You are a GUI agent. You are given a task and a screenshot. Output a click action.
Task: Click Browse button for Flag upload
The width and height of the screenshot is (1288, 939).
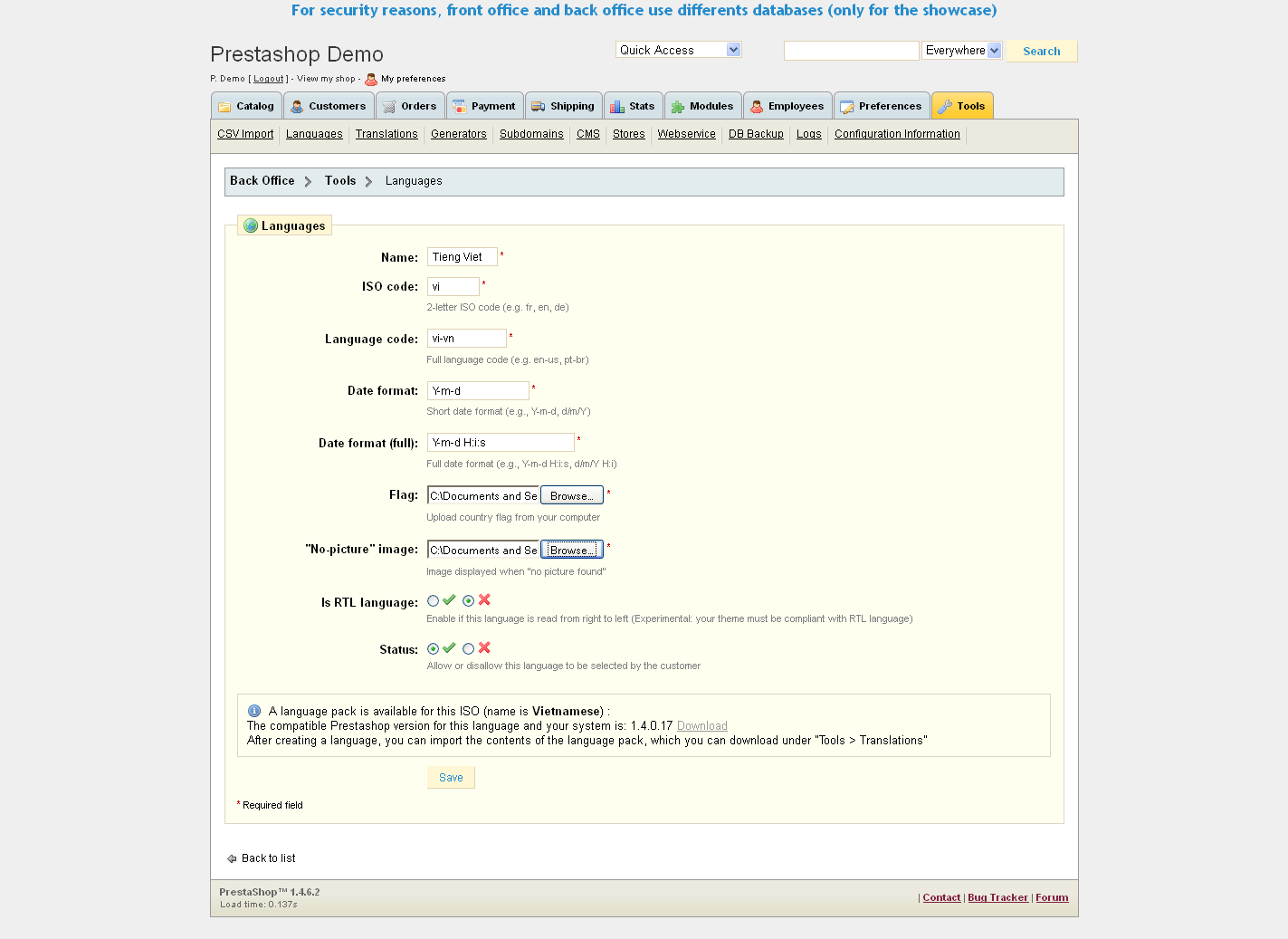(x=572, y=495)
